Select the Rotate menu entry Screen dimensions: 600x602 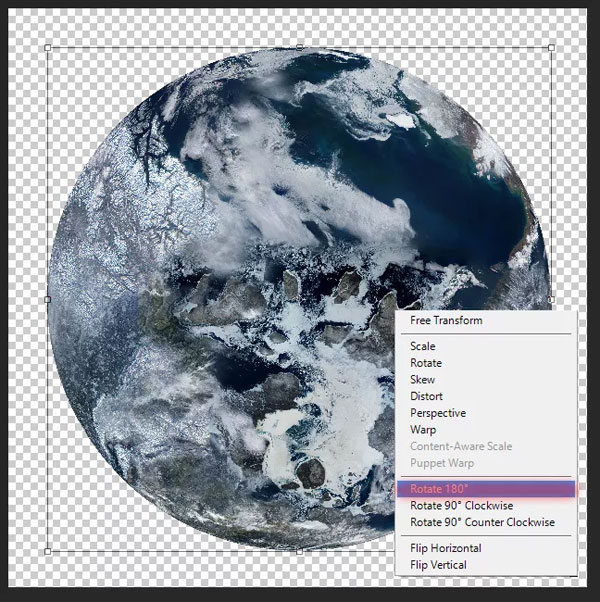point(486,363)
